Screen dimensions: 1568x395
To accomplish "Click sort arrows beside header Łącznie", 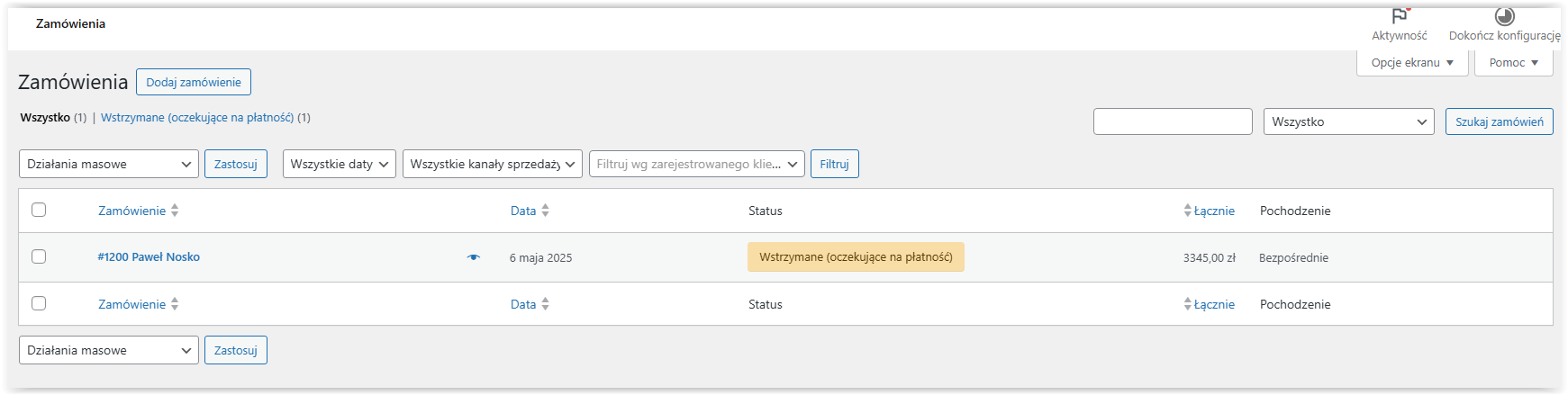I will (x=1188, y=211).
